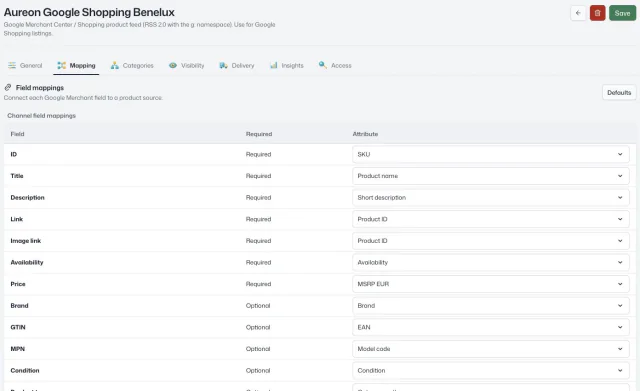The height and width of the screenshot is (391, 640).
Task: Click the Description field label
Action: pos(27,198)
